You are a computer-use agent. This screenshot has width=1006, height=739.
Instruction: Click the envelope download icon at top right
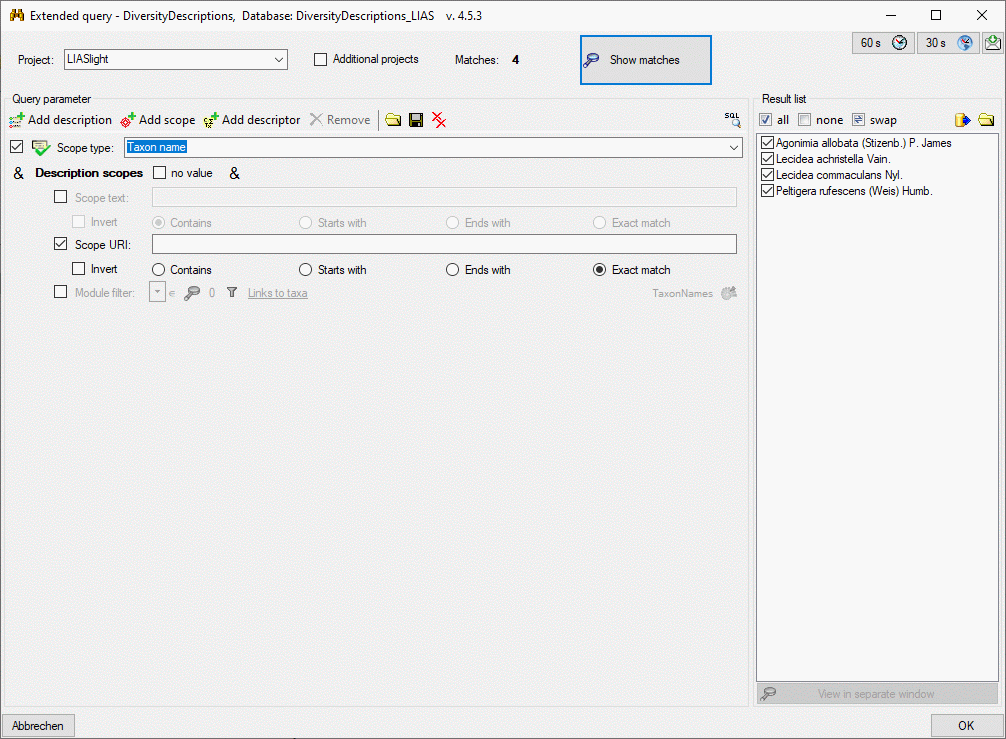tap(992, 43)
